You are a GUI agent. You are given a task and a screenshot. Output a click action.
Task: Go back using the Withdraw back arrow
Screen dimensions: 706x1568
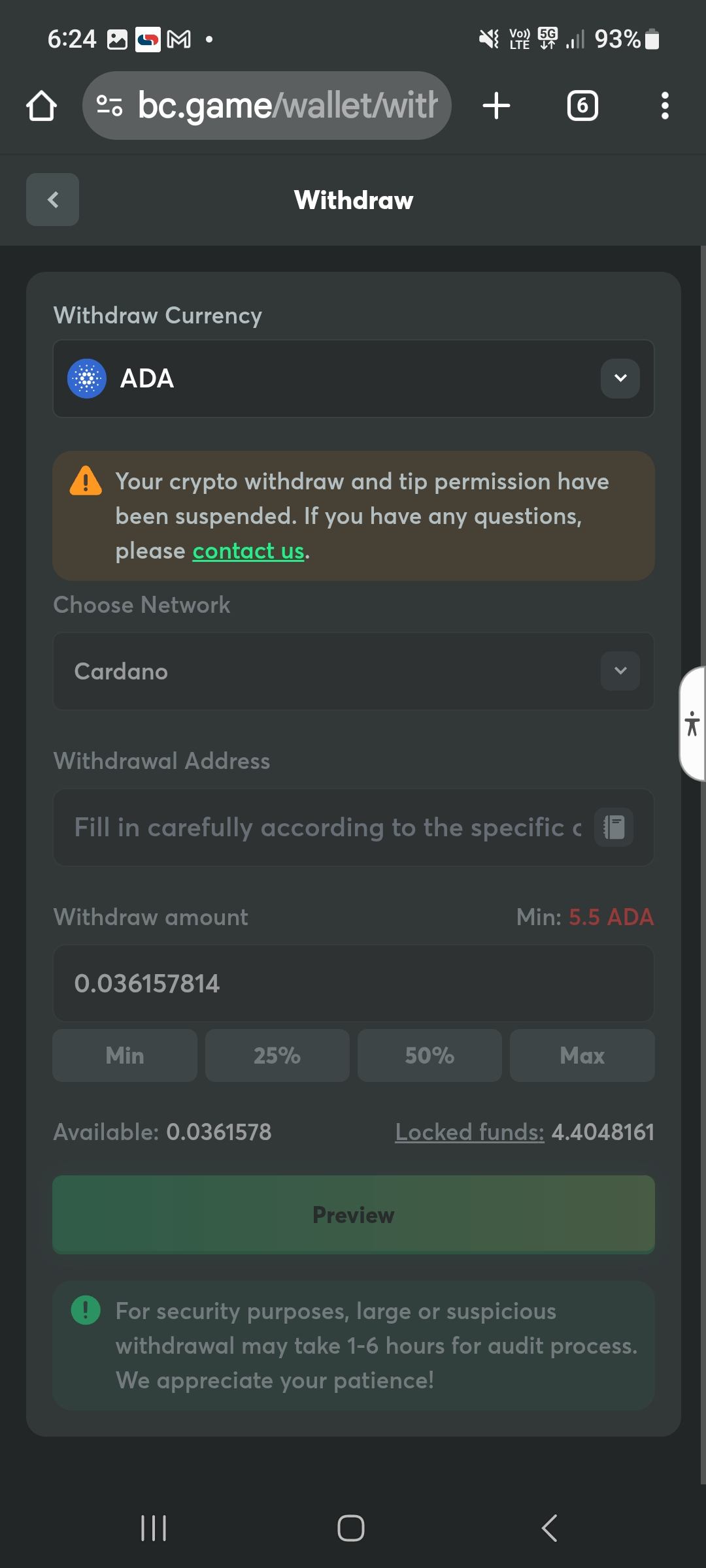(53, 200)
